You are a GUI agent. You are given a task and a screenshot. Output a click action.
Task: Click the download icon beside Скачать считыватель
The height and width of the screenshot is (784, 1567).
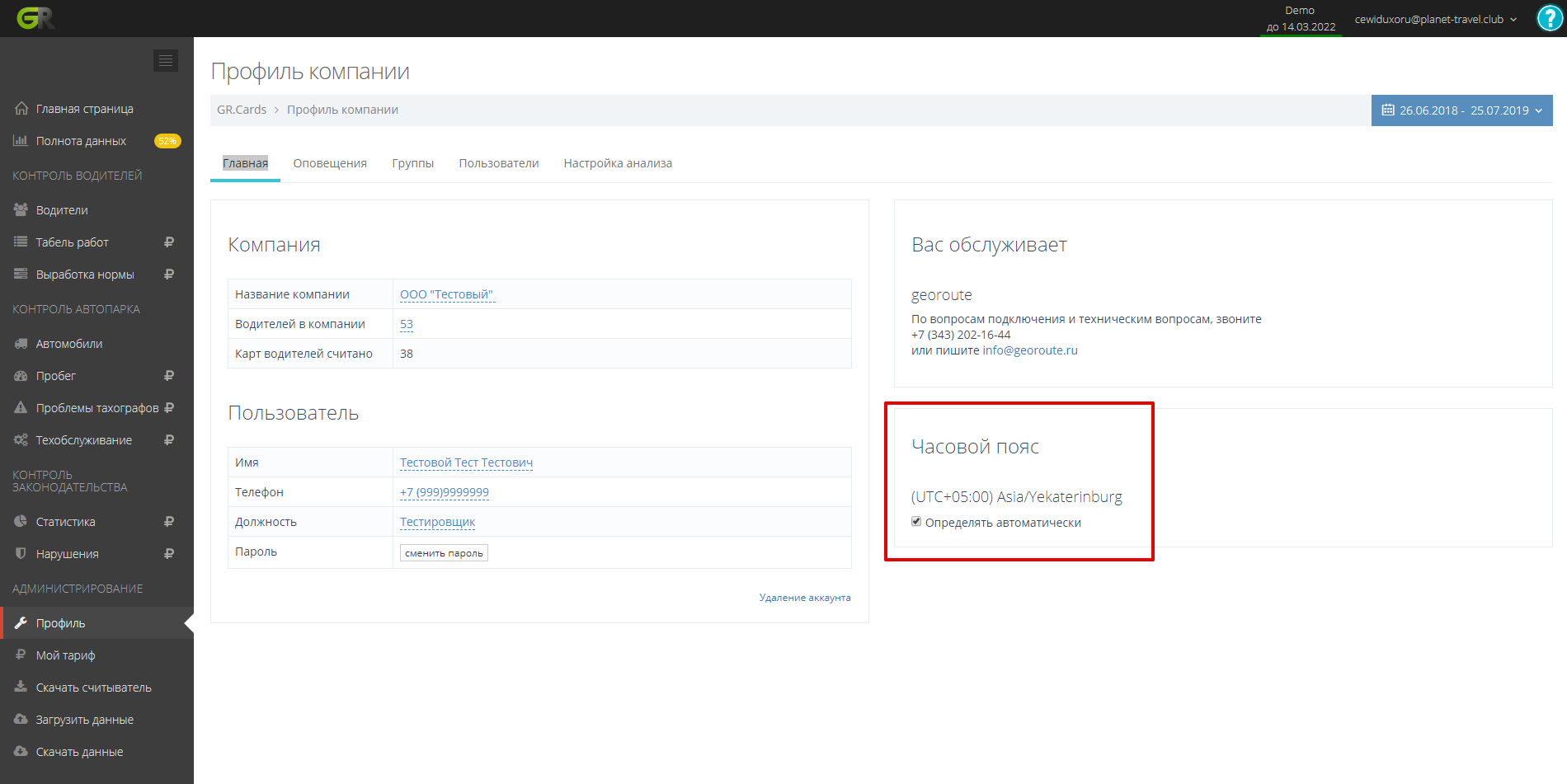click(x=21, y=686)
